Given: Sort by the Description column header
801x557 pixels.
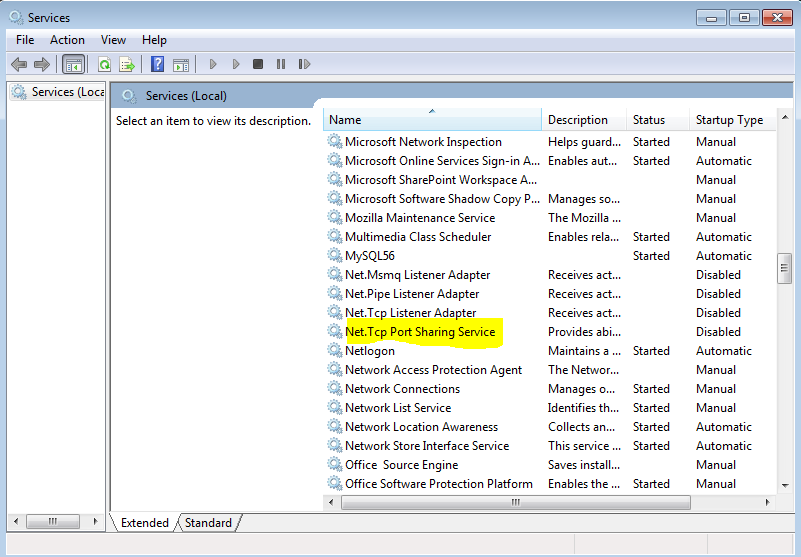Looking at the screenshot, I should click(x=584, y=120).
